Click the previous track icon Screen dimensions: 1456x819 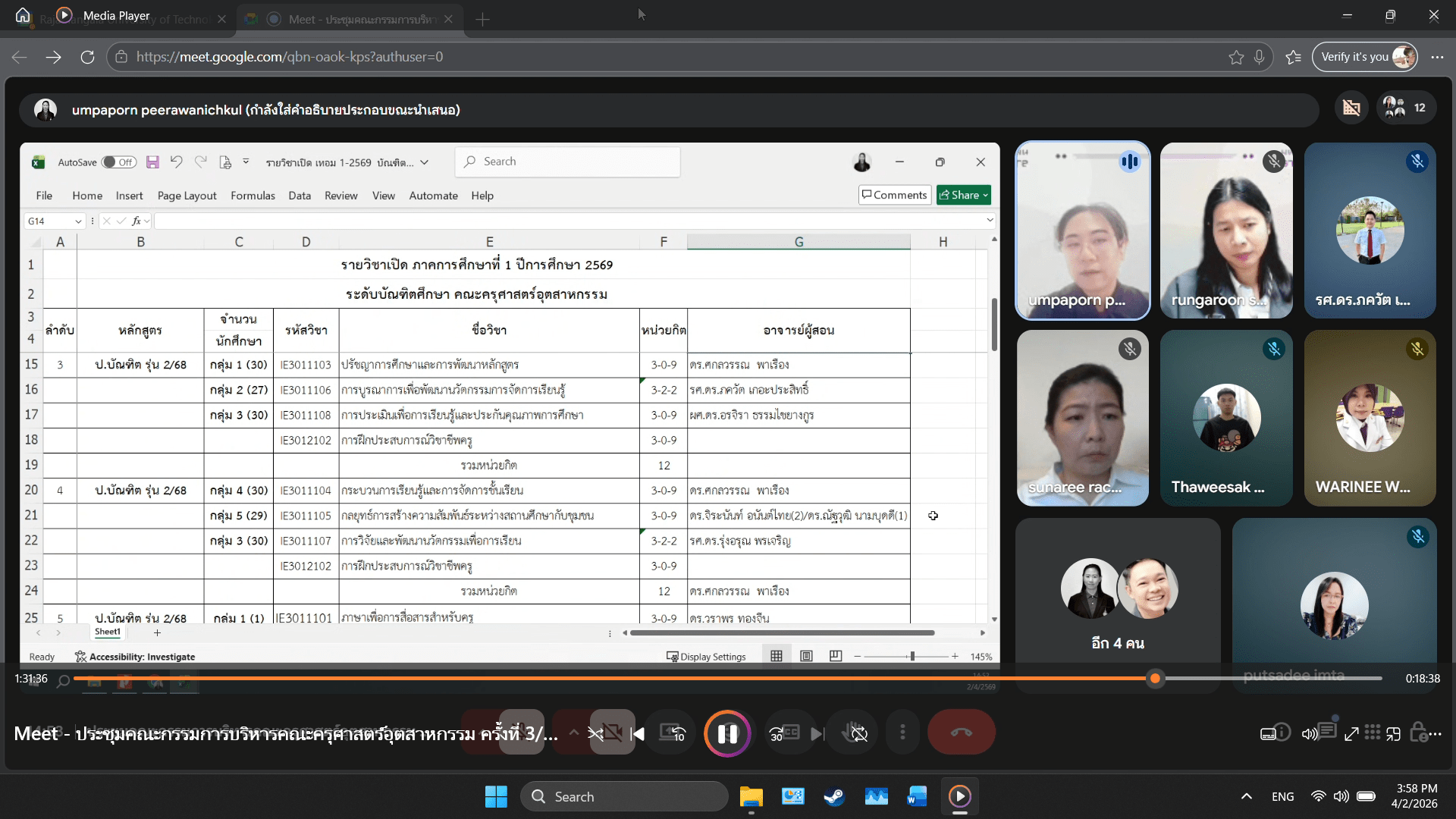[x=638, y=733]
